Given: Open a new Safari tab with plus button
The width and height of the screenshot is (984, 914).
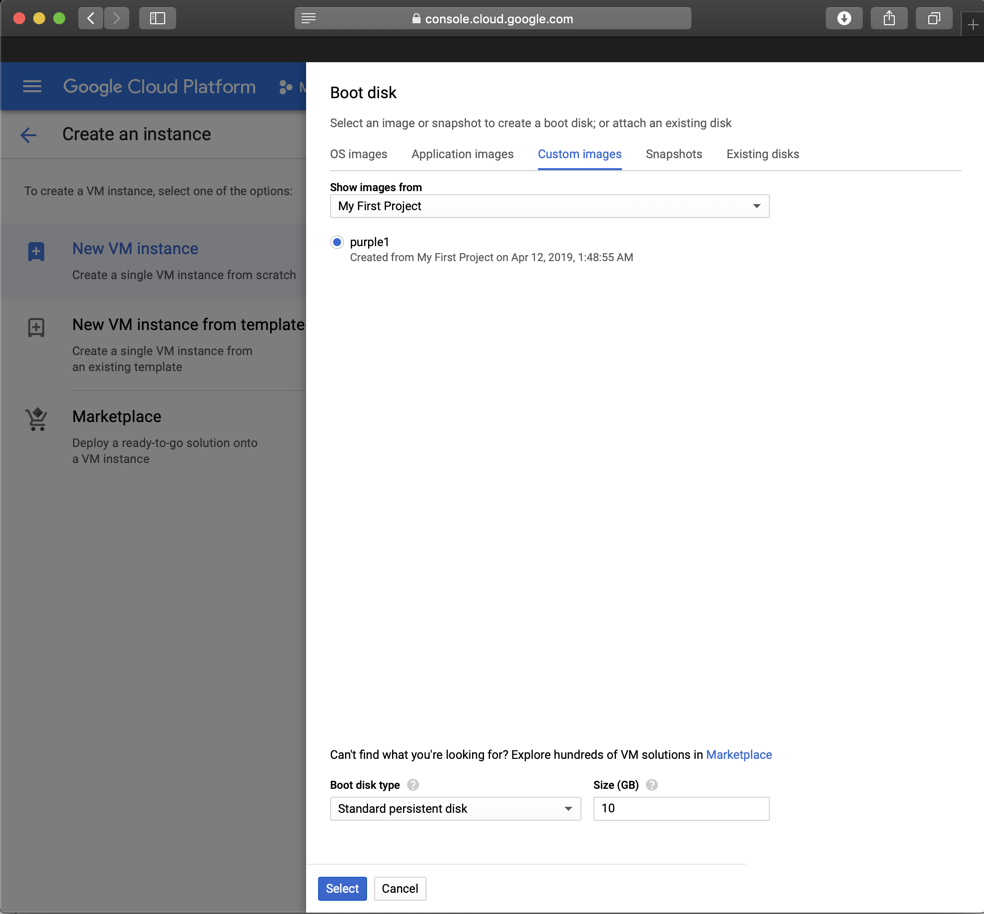Looking at the screenshot, I should coord(973,24).
